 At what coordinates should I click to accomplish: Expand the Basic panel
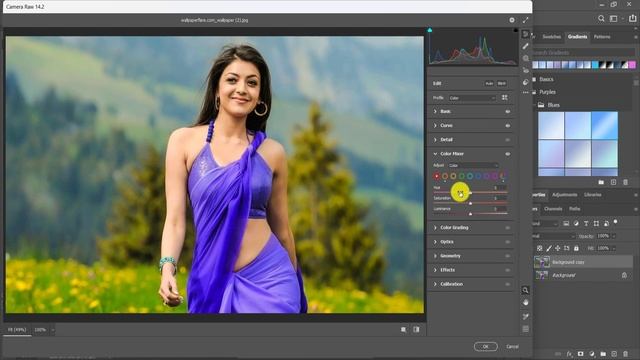click(435, 111)
